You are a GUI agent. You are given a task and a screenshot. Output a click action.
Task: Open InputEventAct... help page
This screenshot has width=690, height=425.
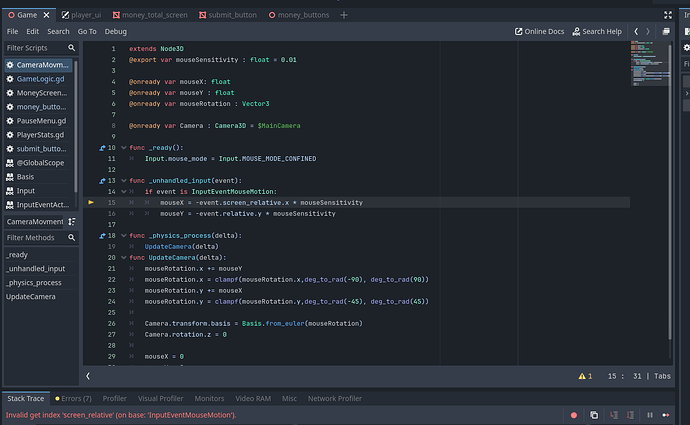[x=38, y=205]
